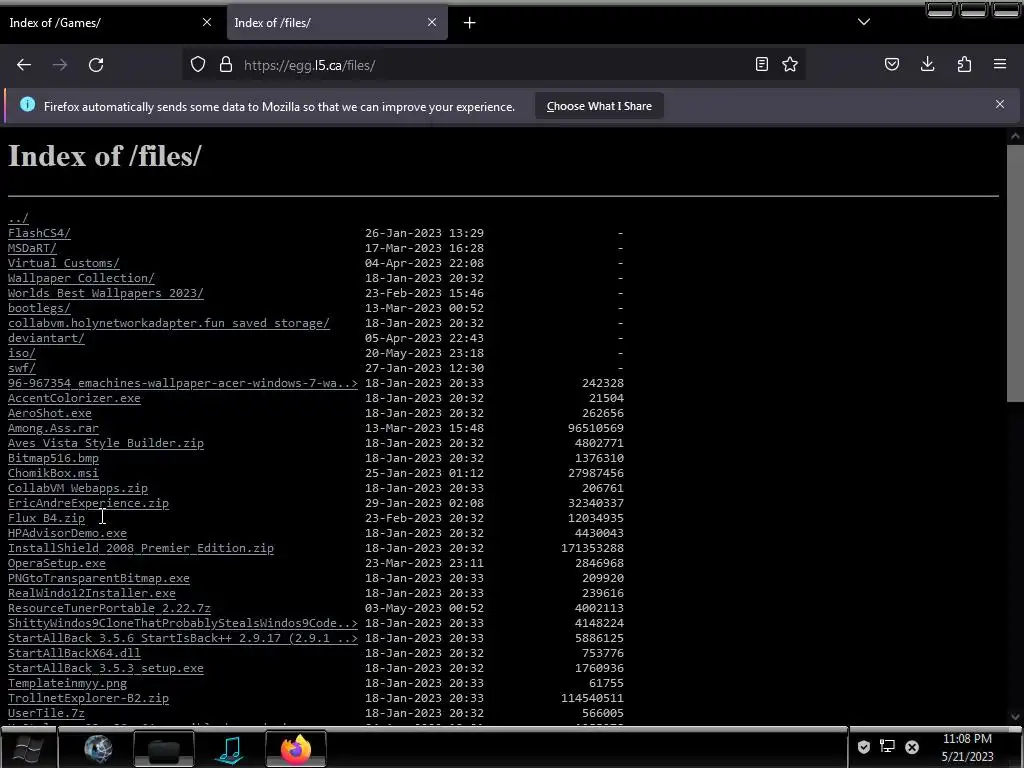The image size is (1024, 768).
Task: Open the extensions puzzle icon
Action: 964,64
